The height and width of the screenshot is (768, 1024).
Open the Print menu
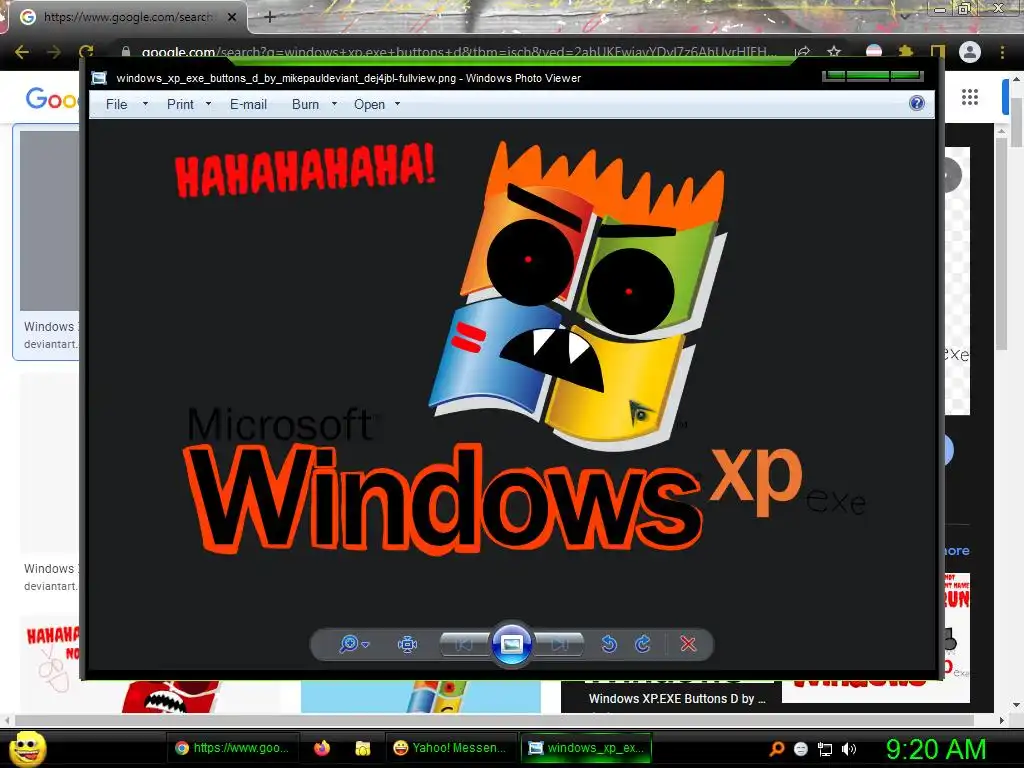pos(180,104)
